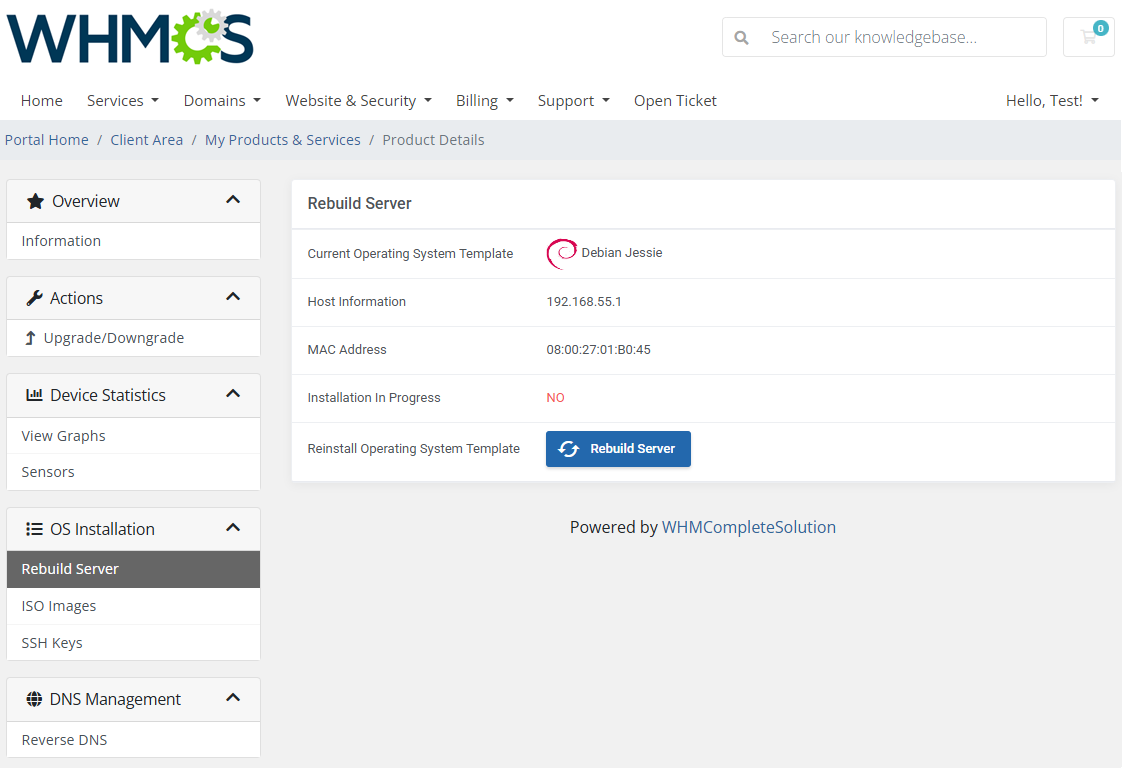Expand the Hello, Test! account menu

tap(1052, 100)
